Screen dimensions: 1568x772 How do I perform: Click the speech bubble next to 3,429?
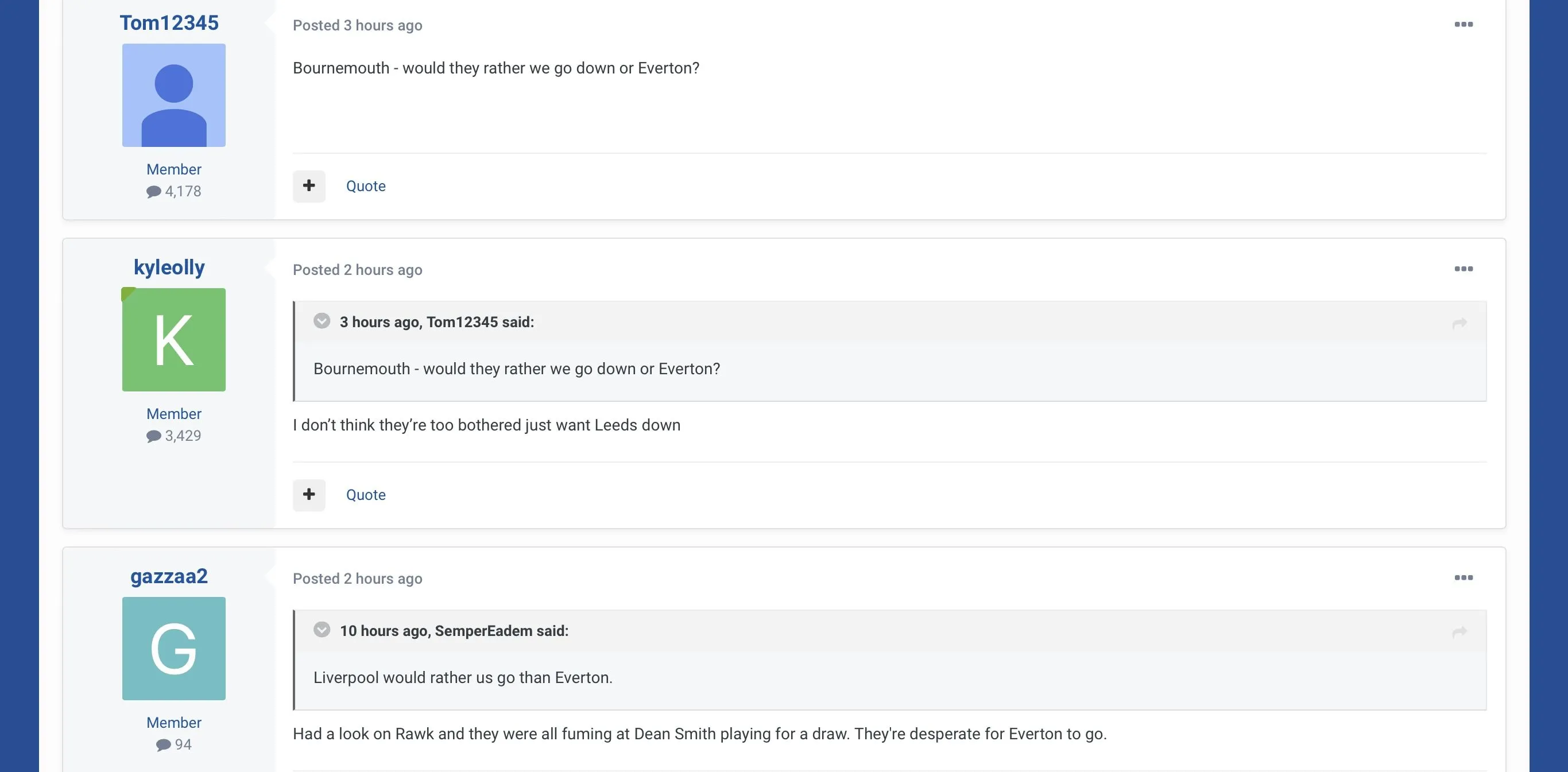(x=153, y=436)
